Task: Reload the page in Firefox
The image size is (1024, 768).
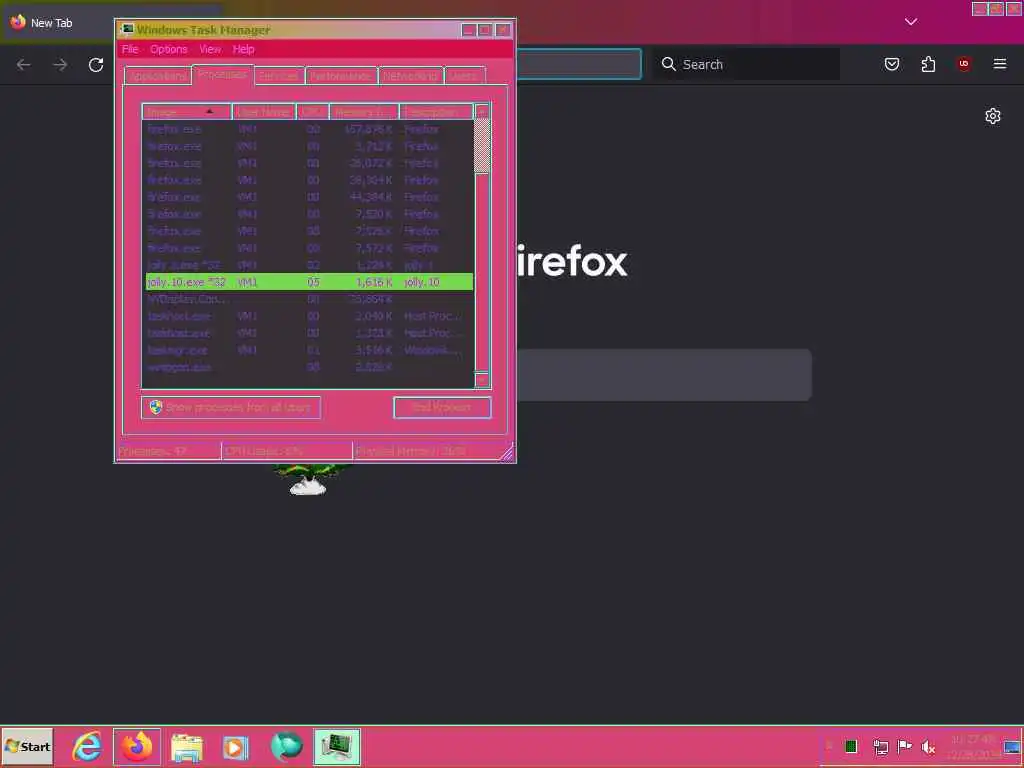Action: [x=96, y=64]
